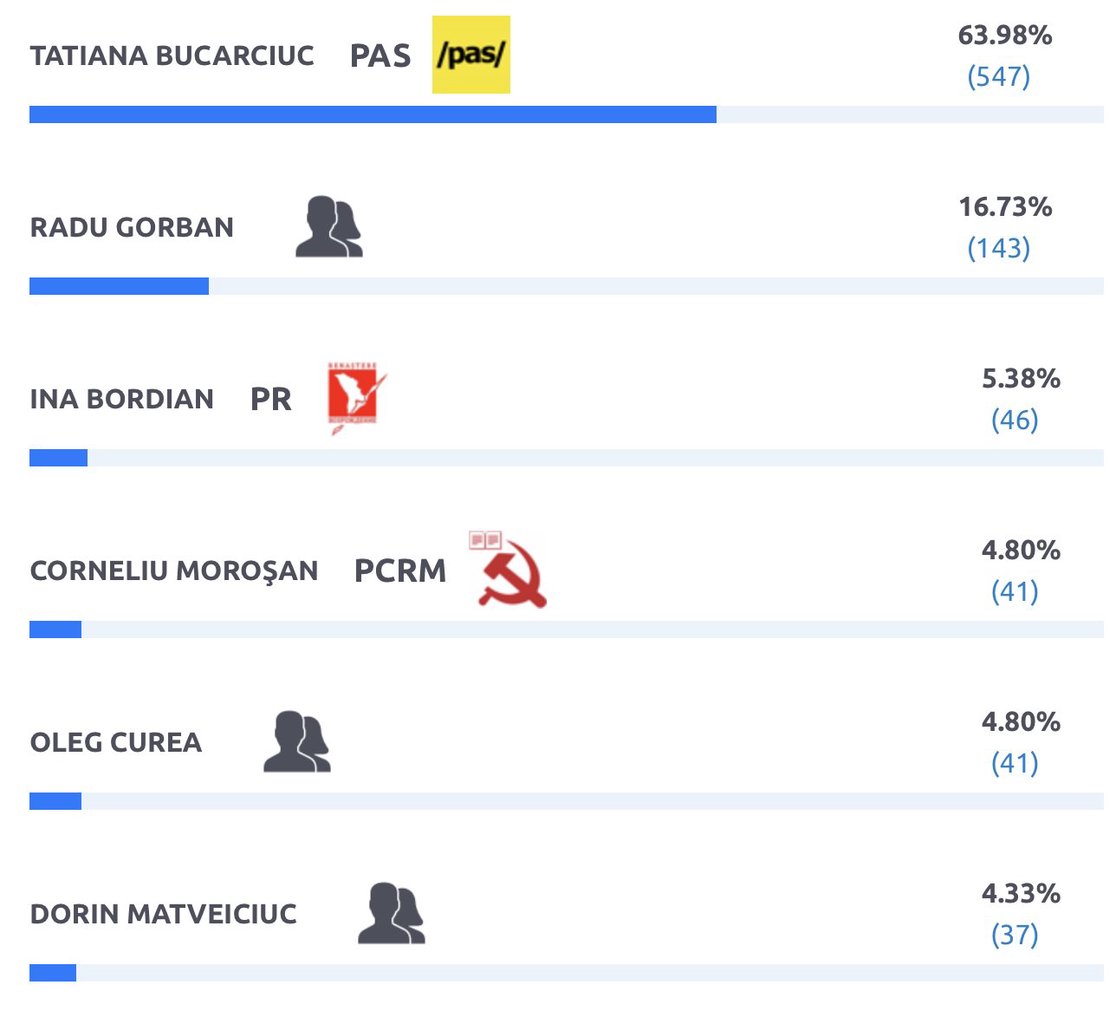Viewport: 1116px width, 1024px height.
Task: Click the (46) vote count for Bordian
Action: (x=1014, y=420)
